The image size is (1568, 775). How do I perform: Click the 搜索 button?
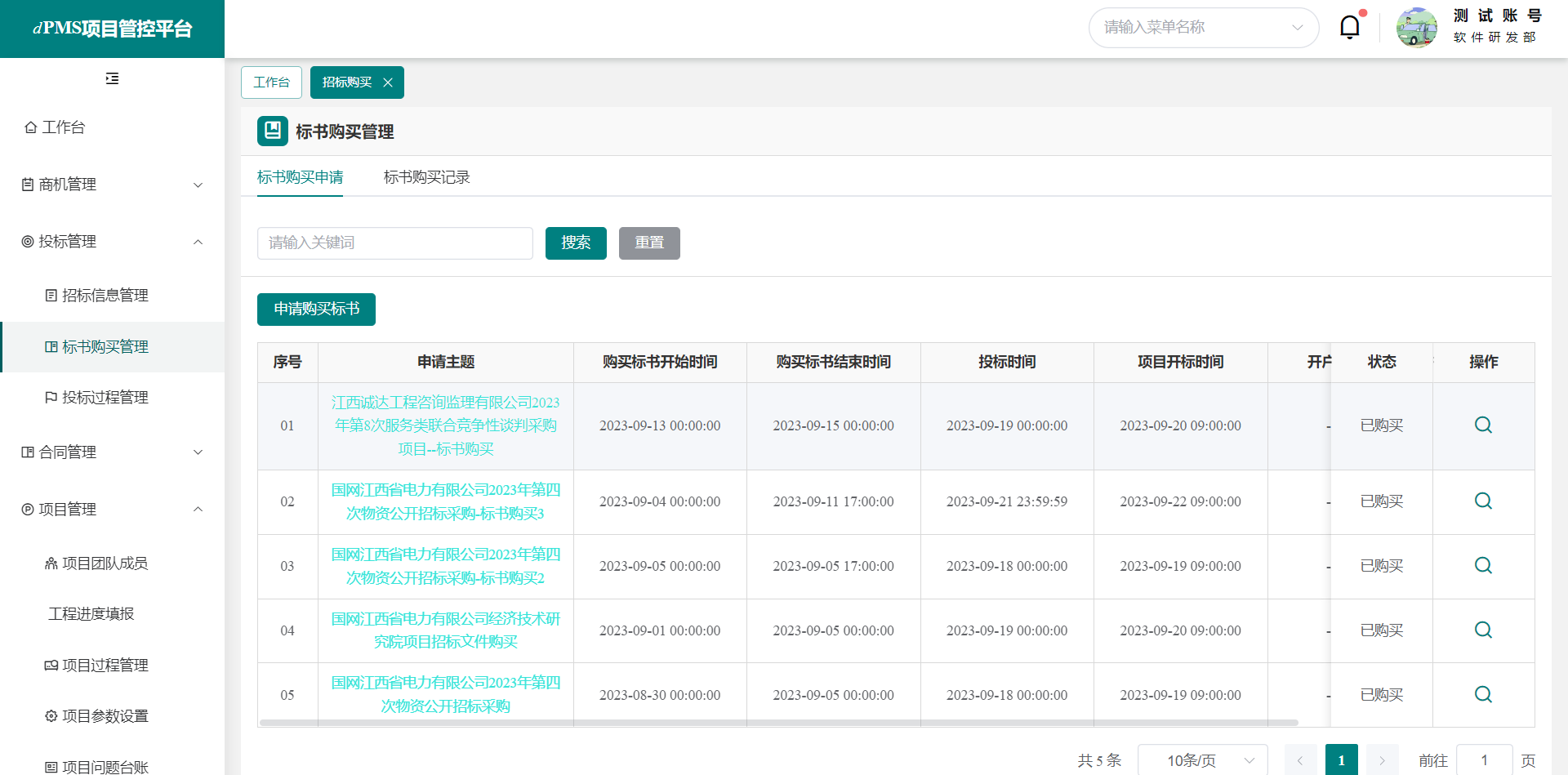click(576, 243)
